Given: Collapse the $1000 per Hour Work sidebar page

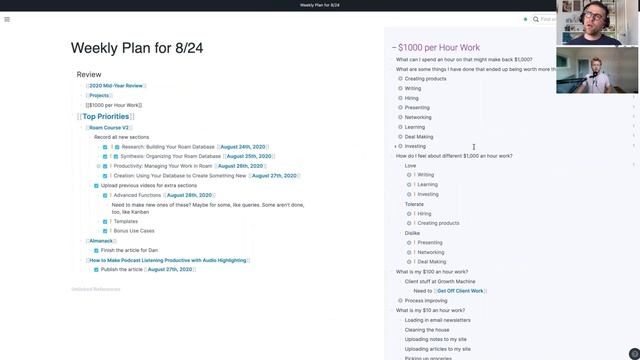Looking at the screenshot, I should (394, 48).
